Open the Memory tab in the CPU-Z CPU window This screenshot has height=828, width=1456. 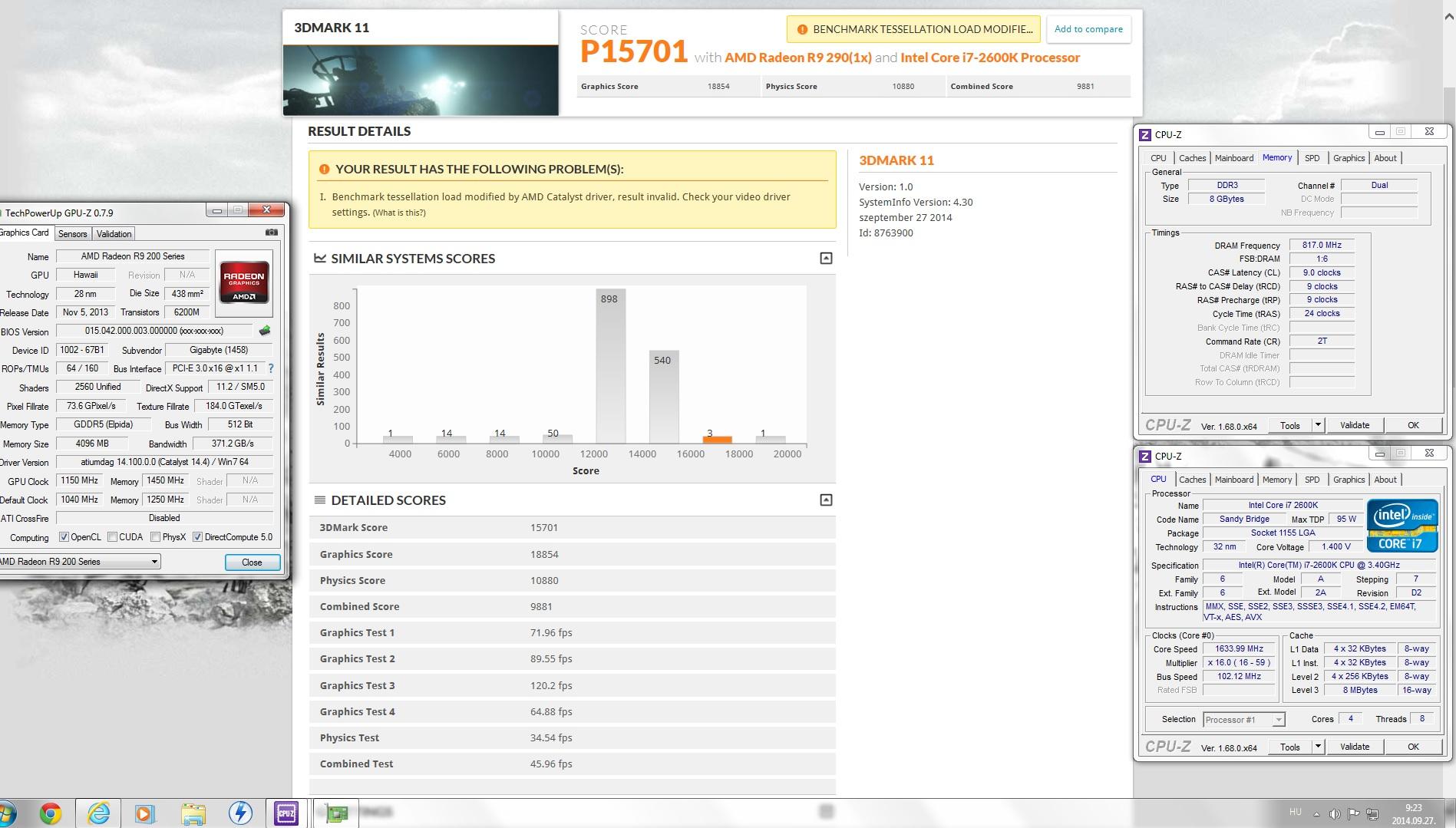(1277, 480)
